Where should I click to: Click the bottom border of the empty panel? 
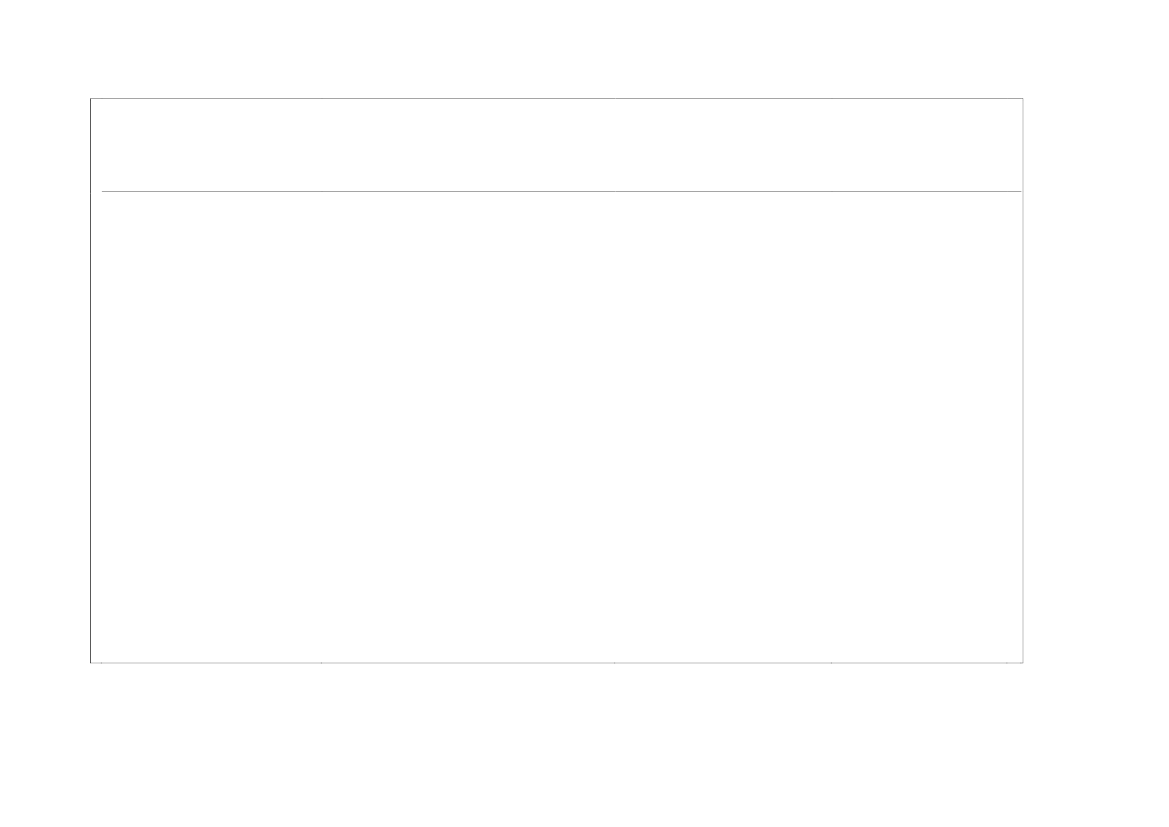coord(557,662)
